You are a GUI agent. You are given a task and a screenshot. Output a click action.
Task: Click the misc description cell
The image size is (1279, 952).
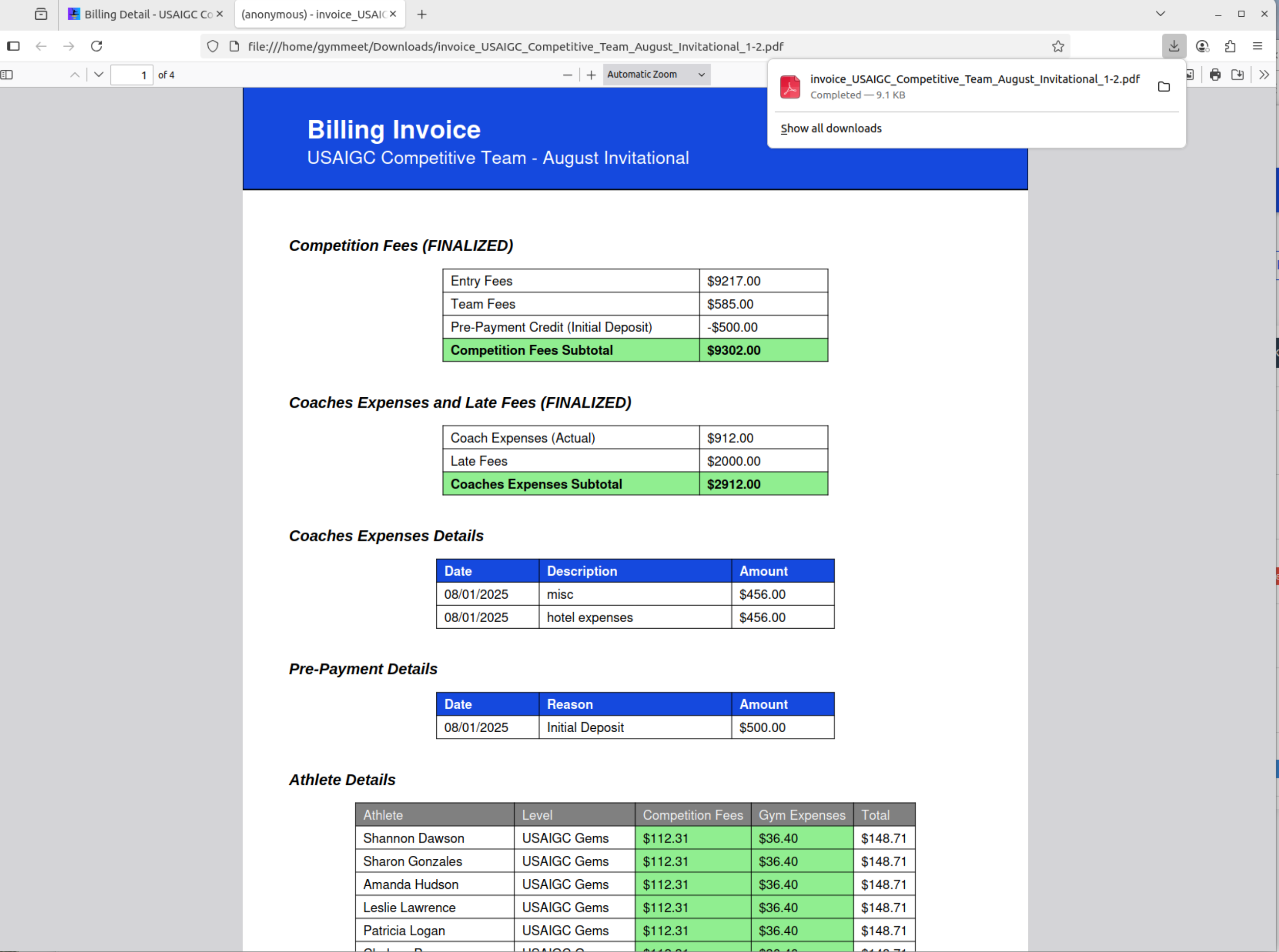[x=635, y=594]
